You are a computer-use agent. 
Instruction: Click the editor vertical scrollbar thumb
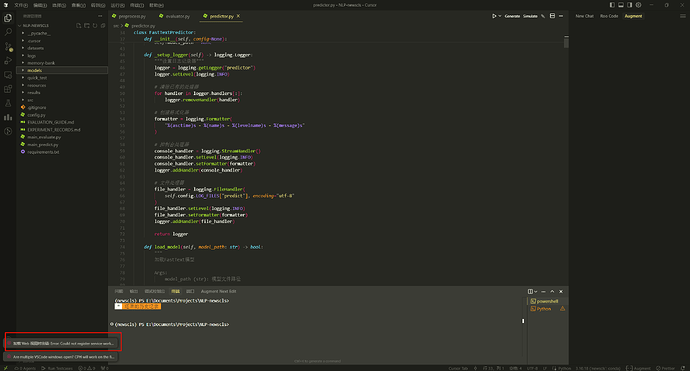pos(566,43)
